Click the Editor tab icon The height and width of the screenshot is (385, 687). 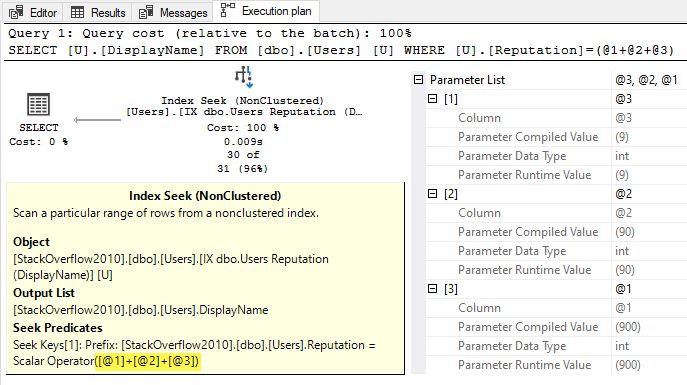pyautogui.click(x=16, y=12)
